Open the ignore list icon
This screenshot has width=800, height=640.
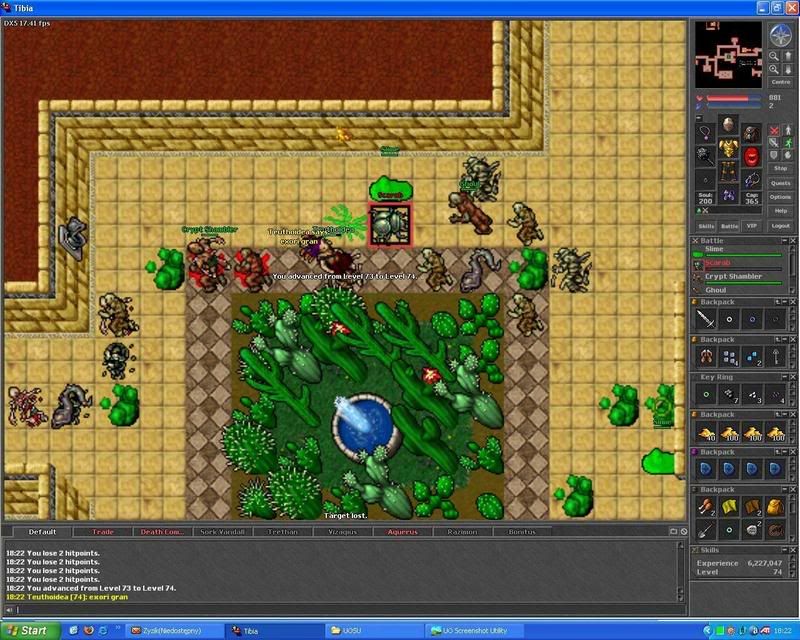click(684, 532)
